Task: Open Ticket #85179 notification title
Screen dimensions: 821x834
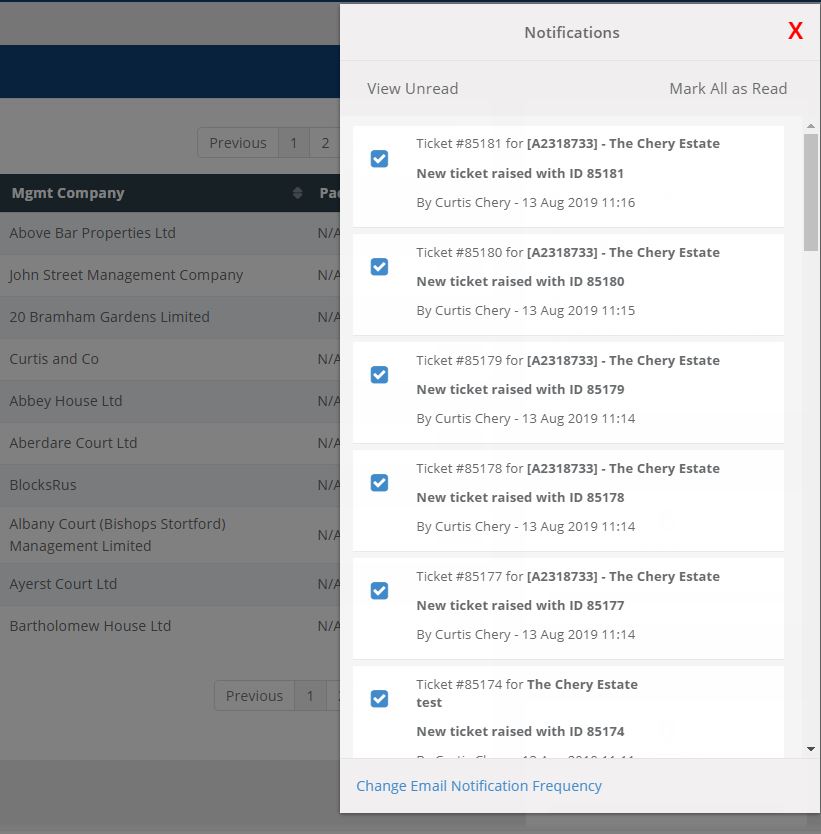Action: click(x=568, y=360)
